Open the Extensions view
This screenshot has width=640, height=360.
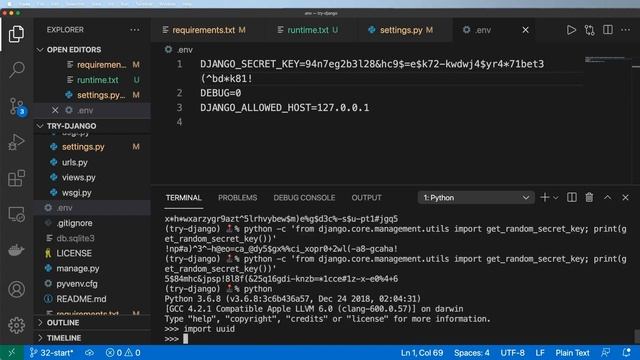click(x=16, y=178)
